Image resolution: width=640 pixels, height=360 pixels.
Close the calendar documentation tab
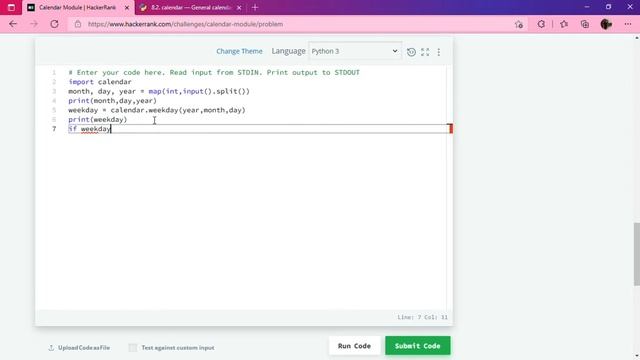click(239, 8)
